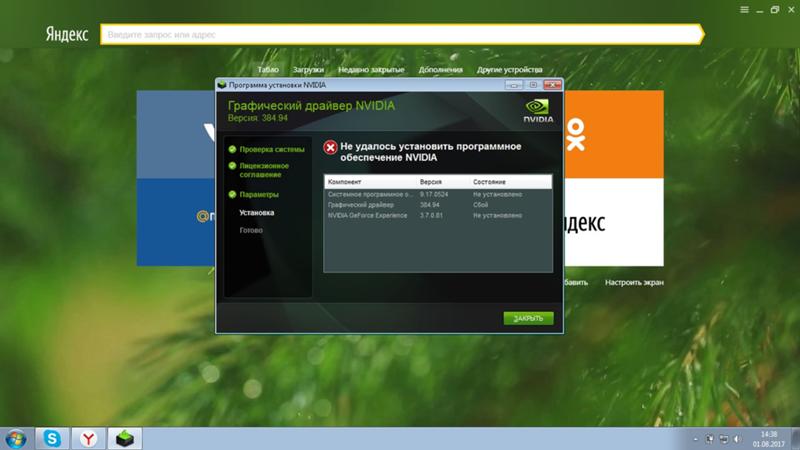Open the taskbar clock showing 14:38
Screen dimensions: 800x450
pos(768,439)
